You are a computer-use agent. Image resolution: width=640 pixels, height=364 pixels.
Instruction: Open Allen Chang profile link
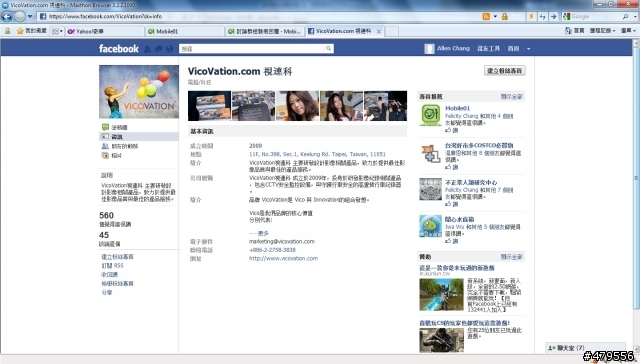coord(453,48)
